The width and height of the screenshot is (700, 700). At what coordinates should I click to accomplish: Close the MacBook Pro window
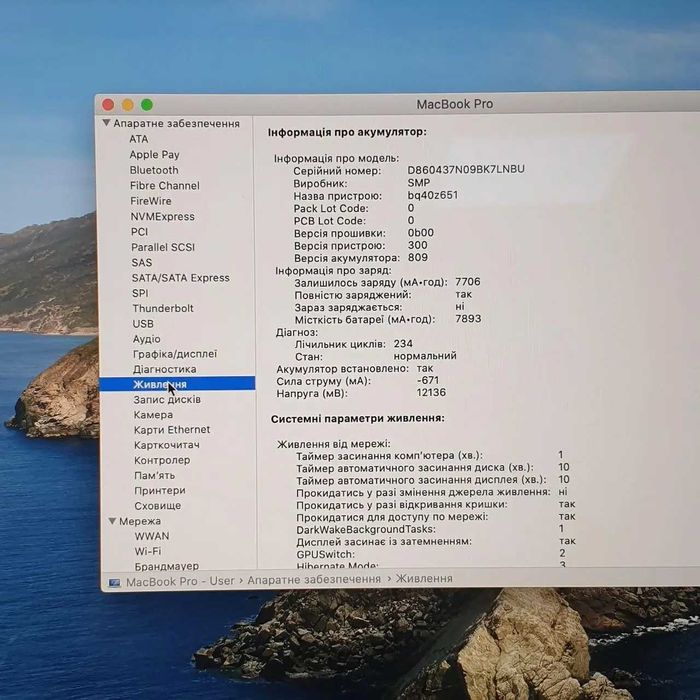click(108, 104)
